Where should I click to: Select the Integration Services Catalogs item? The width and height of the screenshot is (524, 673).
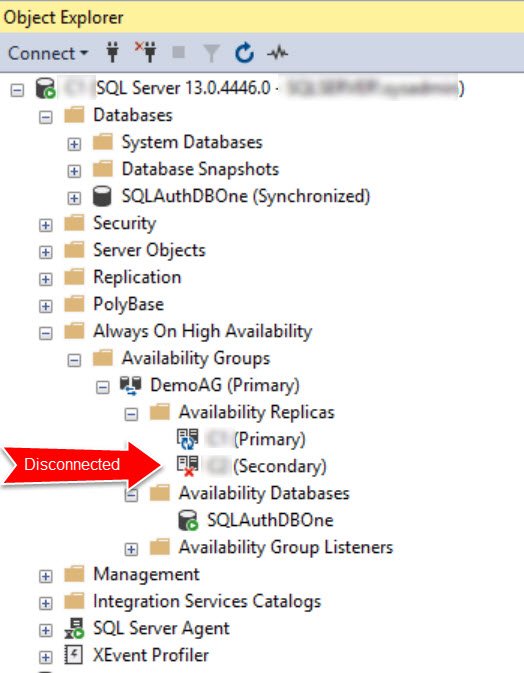point(207,601)
